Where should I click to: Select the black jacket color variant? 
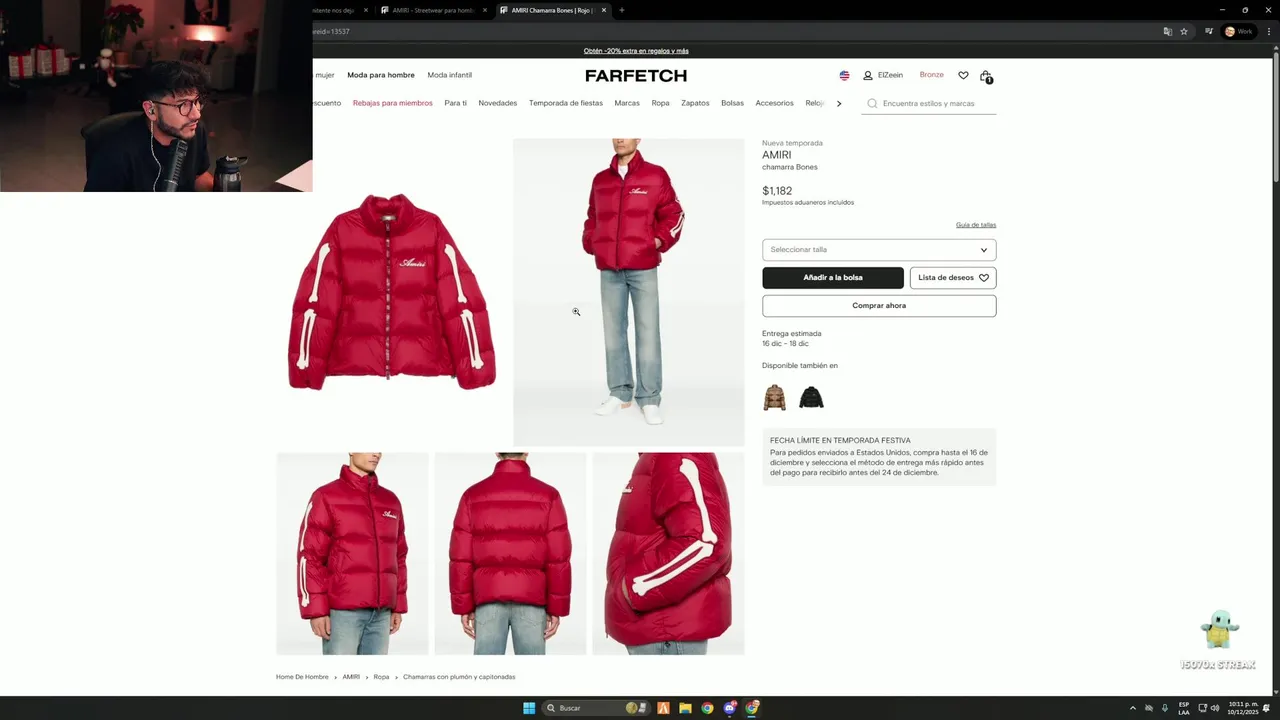tap(811, 397)
